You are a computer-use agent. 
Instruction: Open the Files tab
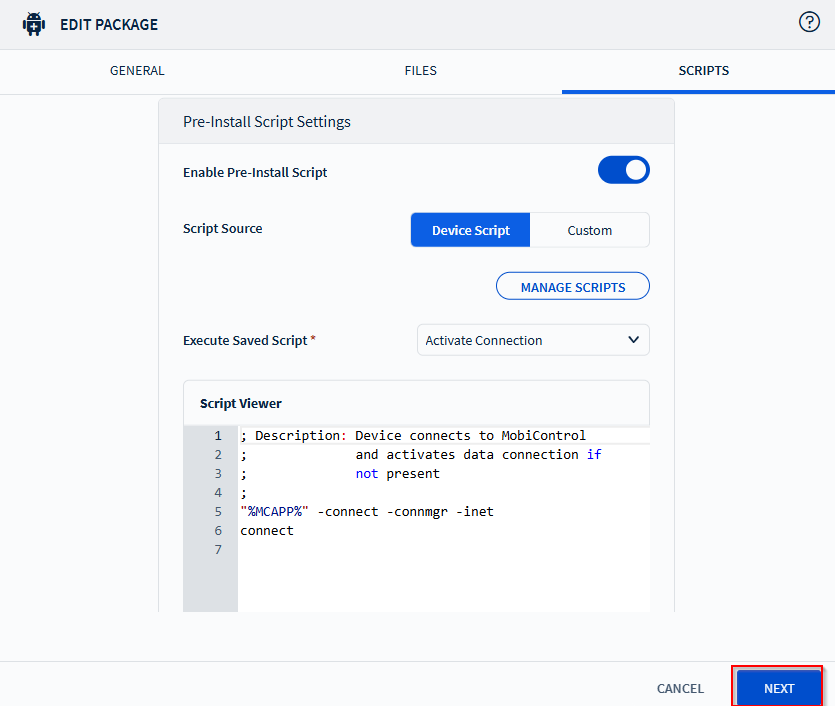420,71
